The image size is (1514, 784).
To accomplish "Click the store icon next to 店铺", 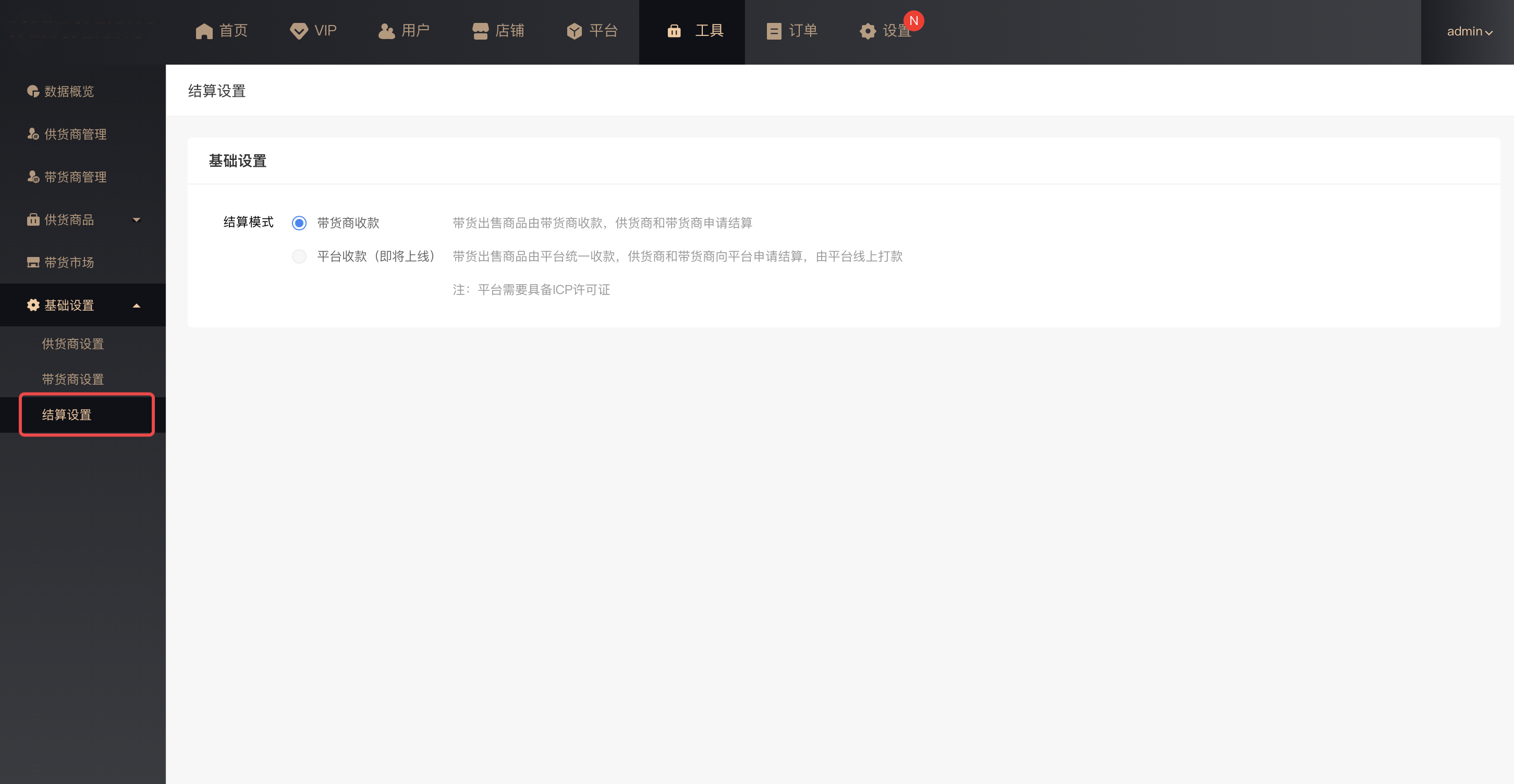I will pos(480,31).
